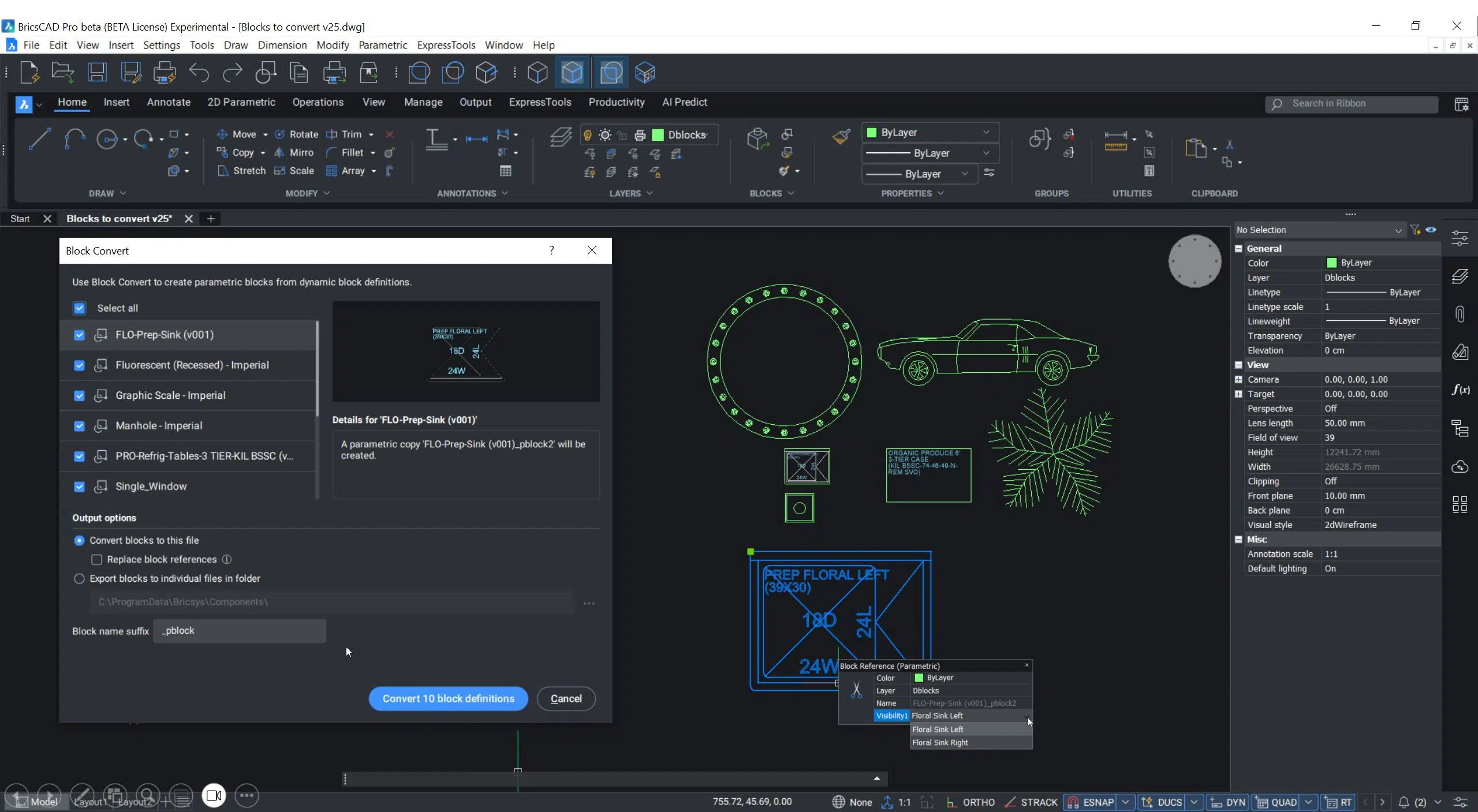Open the Attachments panel paperclip icon
This screenshot has width=1478, height=812.
(x=1461, y=314)
